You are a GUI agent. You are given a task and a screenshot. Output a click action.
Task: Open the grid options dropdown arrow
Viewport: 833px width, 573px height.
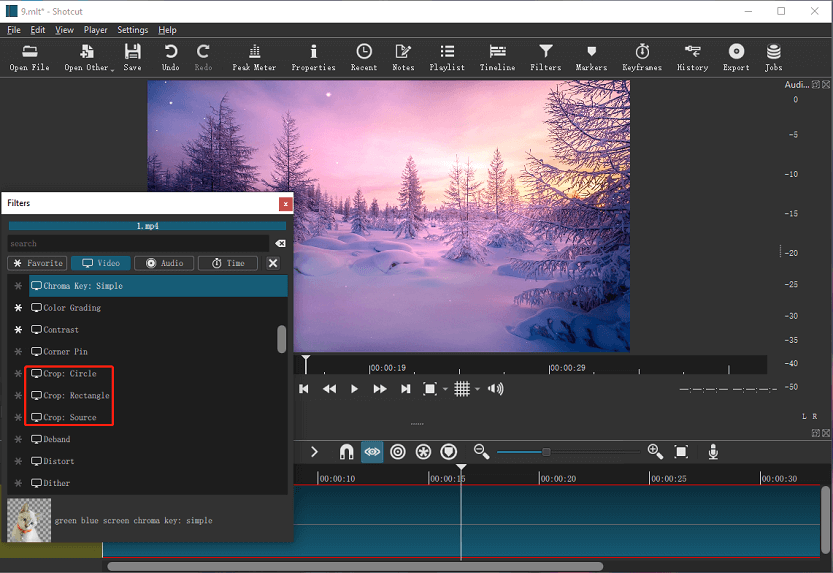(477, 389)
